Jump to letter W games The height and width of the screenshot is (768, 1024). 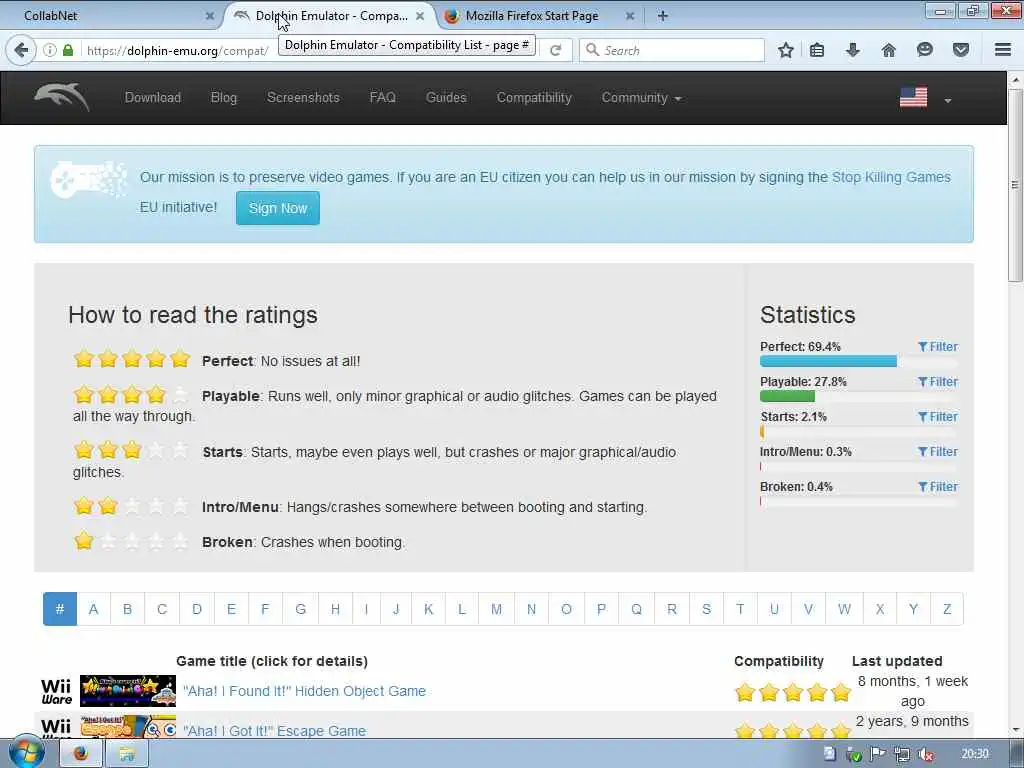844,609
